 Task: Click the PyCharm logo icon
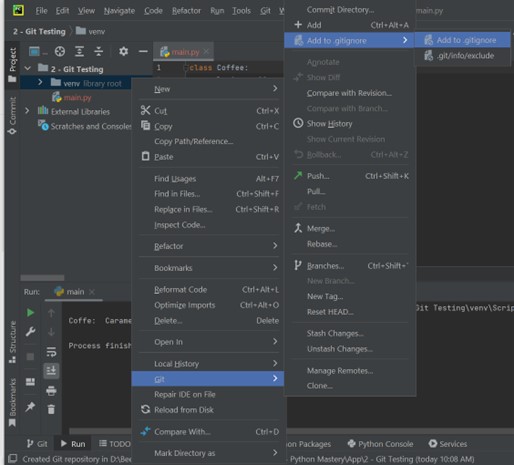pyautogui.click(x=18, y=10)
